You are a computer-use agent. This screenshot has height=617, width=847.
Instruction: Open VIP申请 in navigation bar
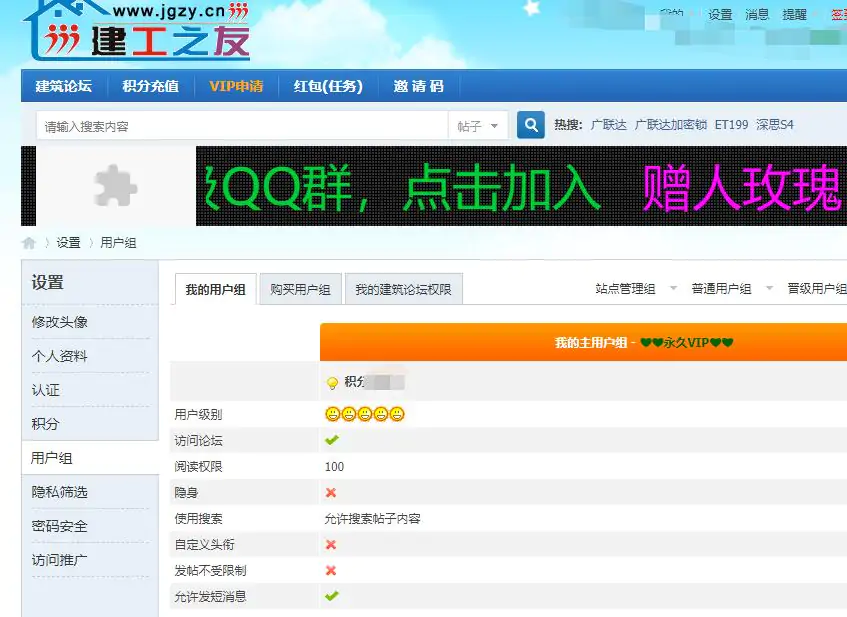236,86
